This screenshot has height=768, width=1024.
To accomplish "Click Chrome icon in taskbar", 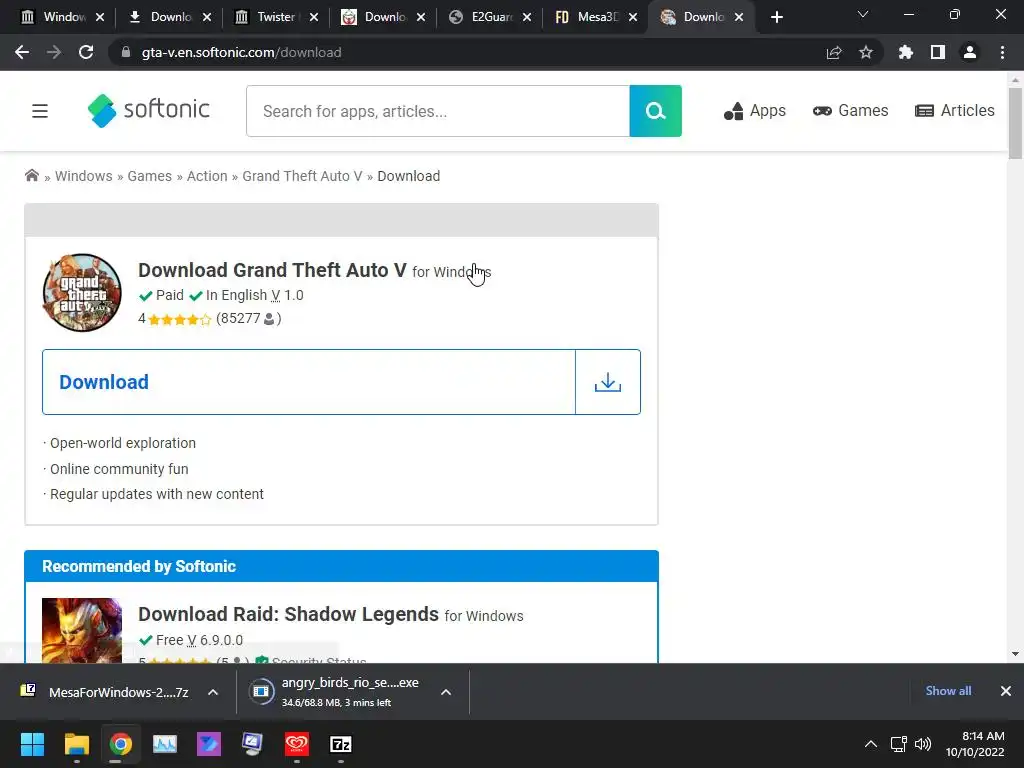I will pos(120,744).
